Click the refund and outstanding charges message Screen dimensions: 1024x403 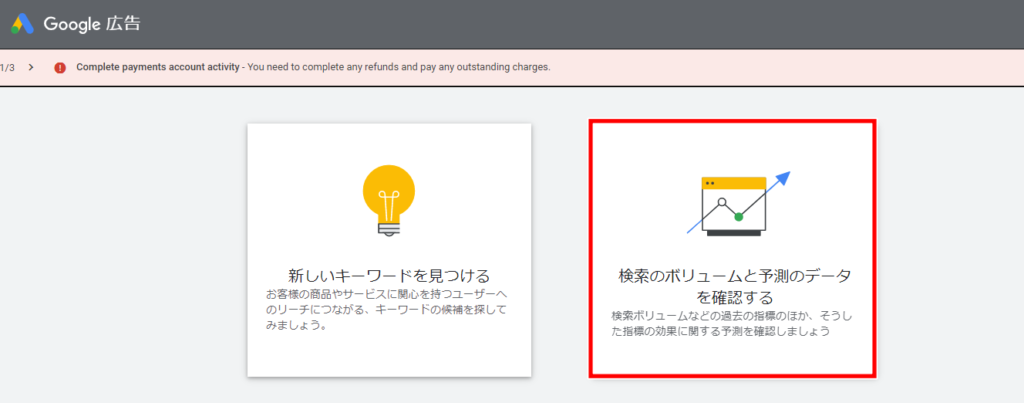[x=398, y=67]
